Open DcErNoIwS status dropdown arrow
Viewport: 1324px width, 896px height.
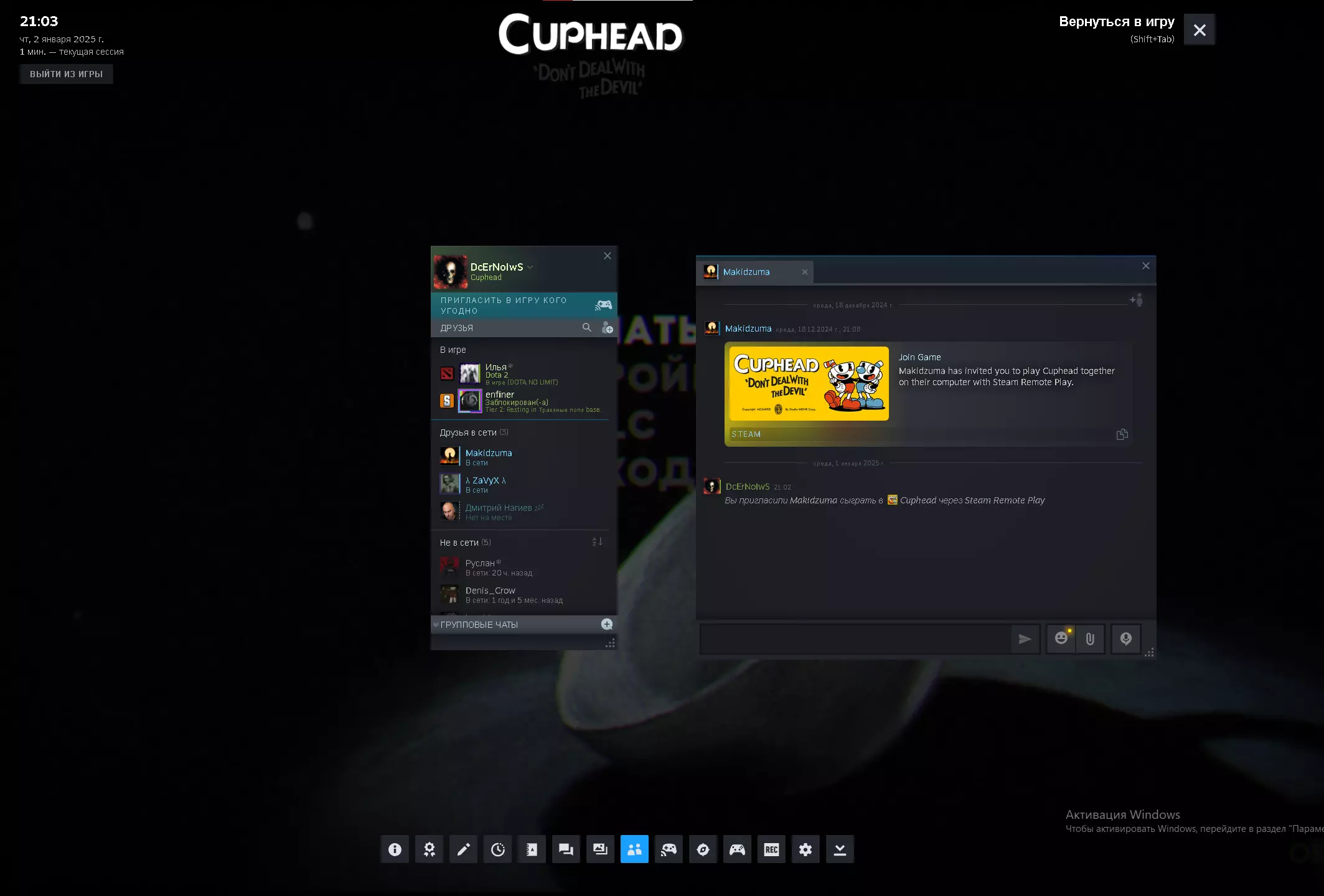tap(530, 267)
